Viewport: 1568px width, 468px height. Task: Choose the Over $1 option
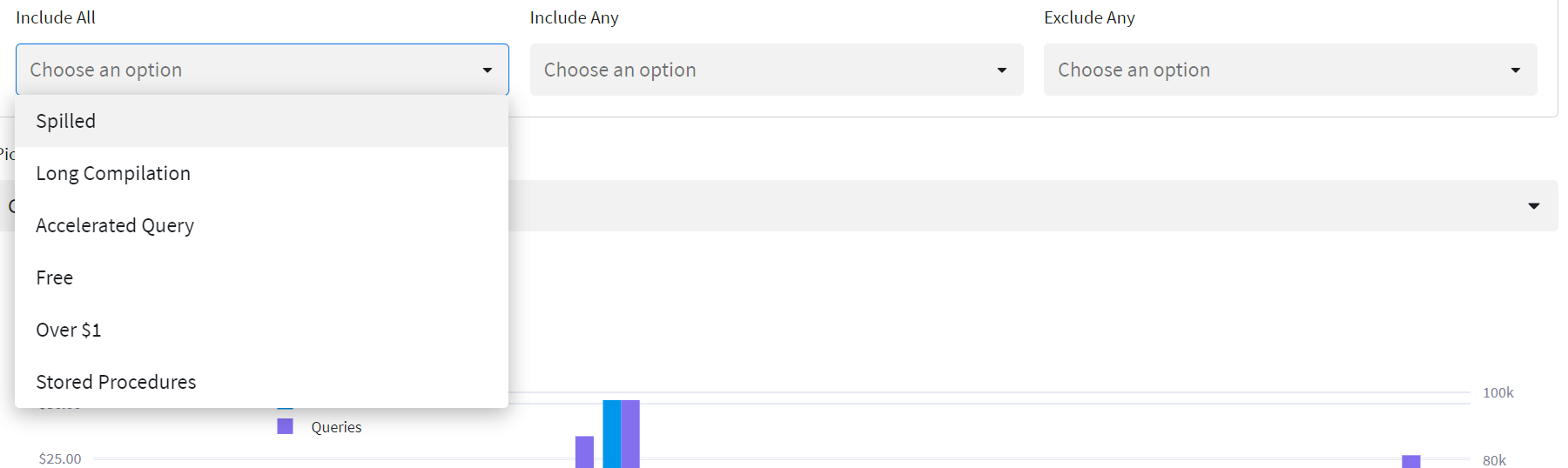[x=261, y=330]
